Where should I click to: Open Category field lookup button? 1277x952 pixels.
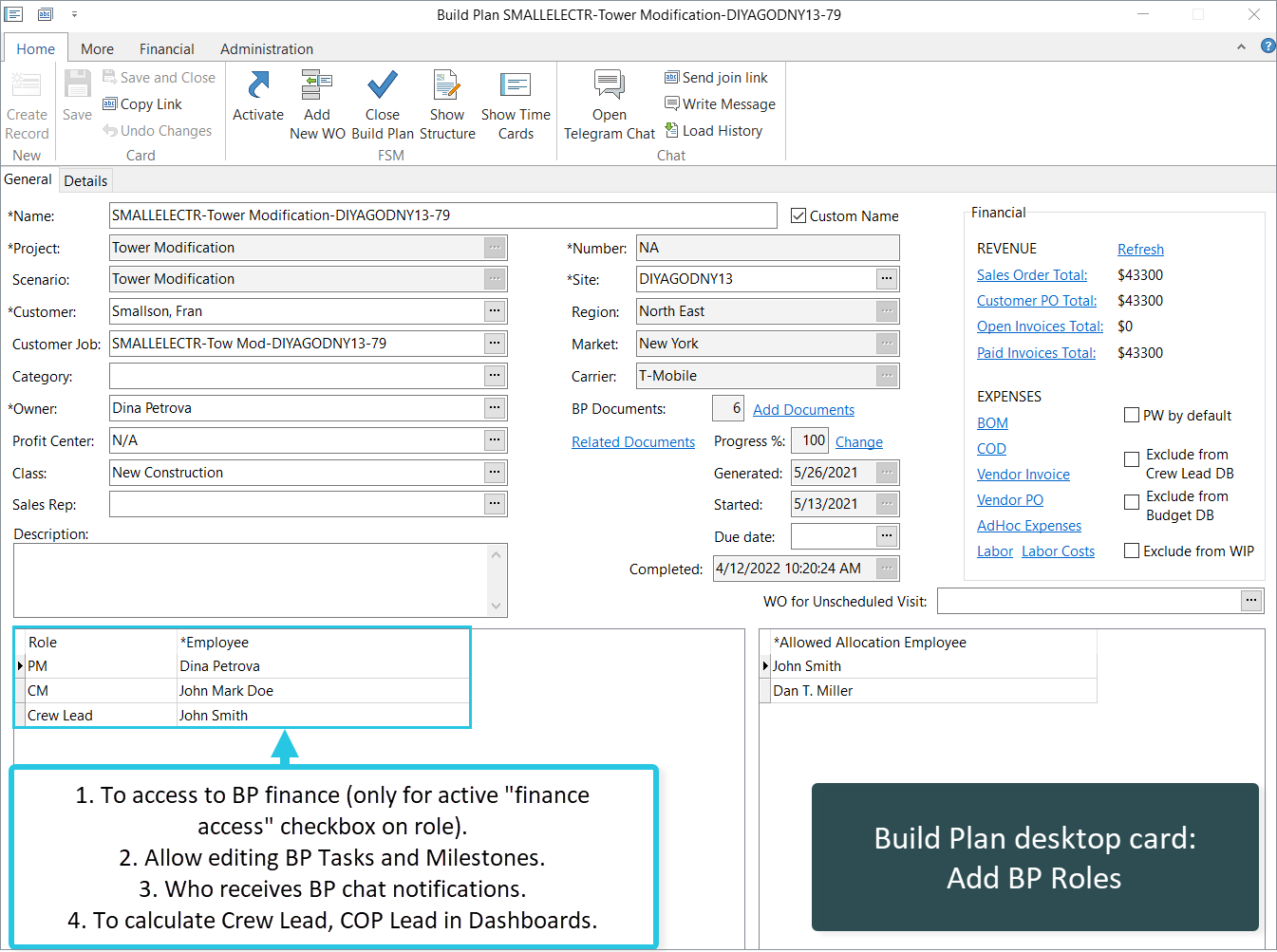(x=495, y=376)
